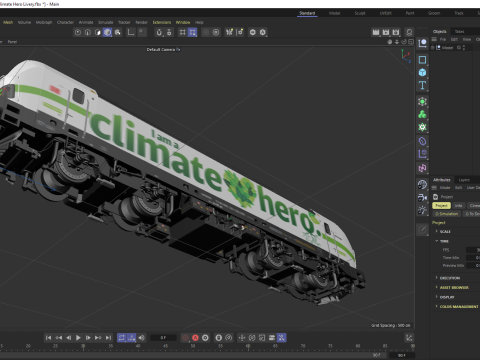This screenshot has width=480, height=360.
Task: Add a Light using the light icon
Action: (422, 210)
